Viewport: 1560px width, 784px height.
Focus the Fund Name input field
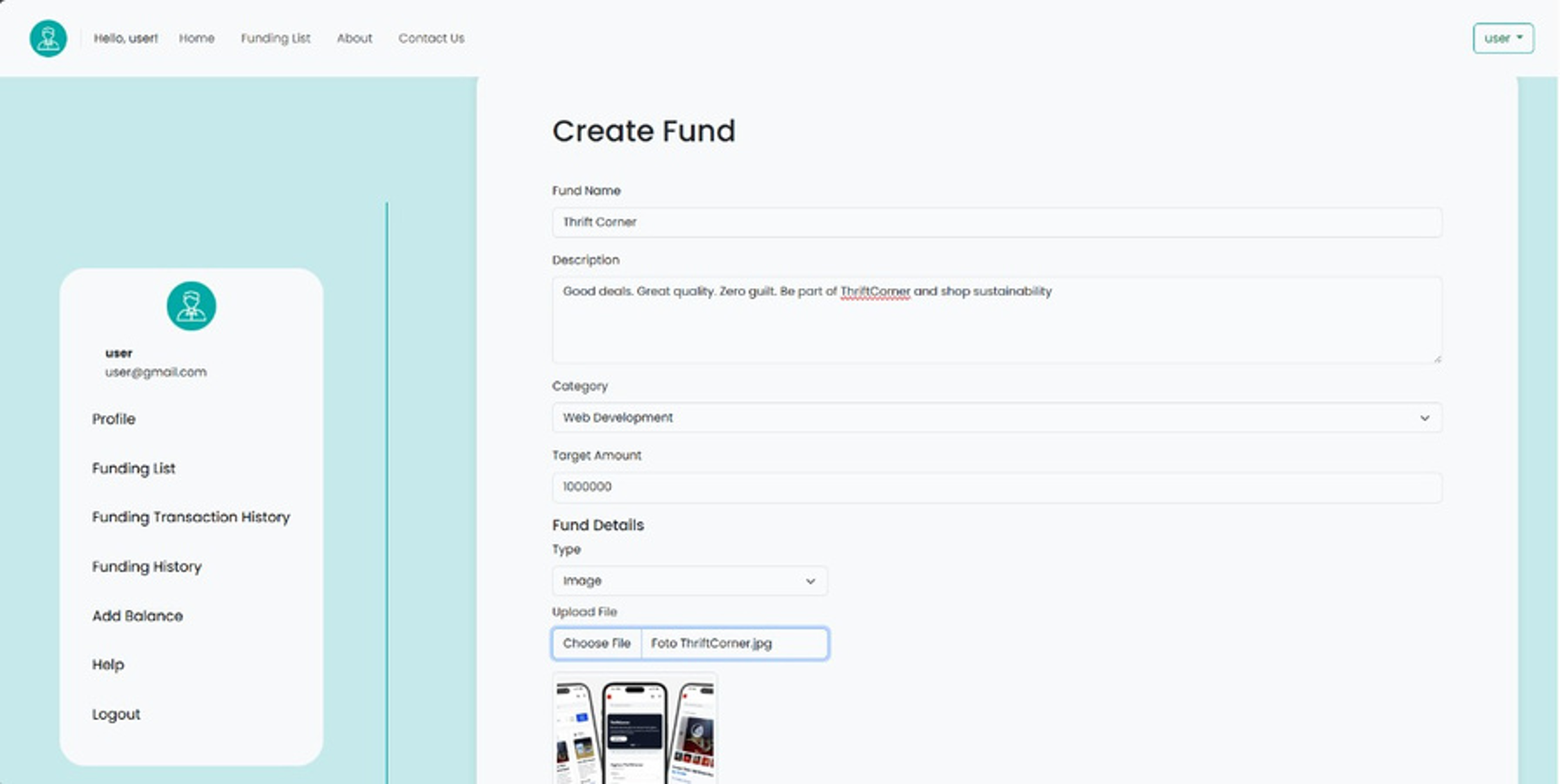pyautogui.click(x=997, y=222)
